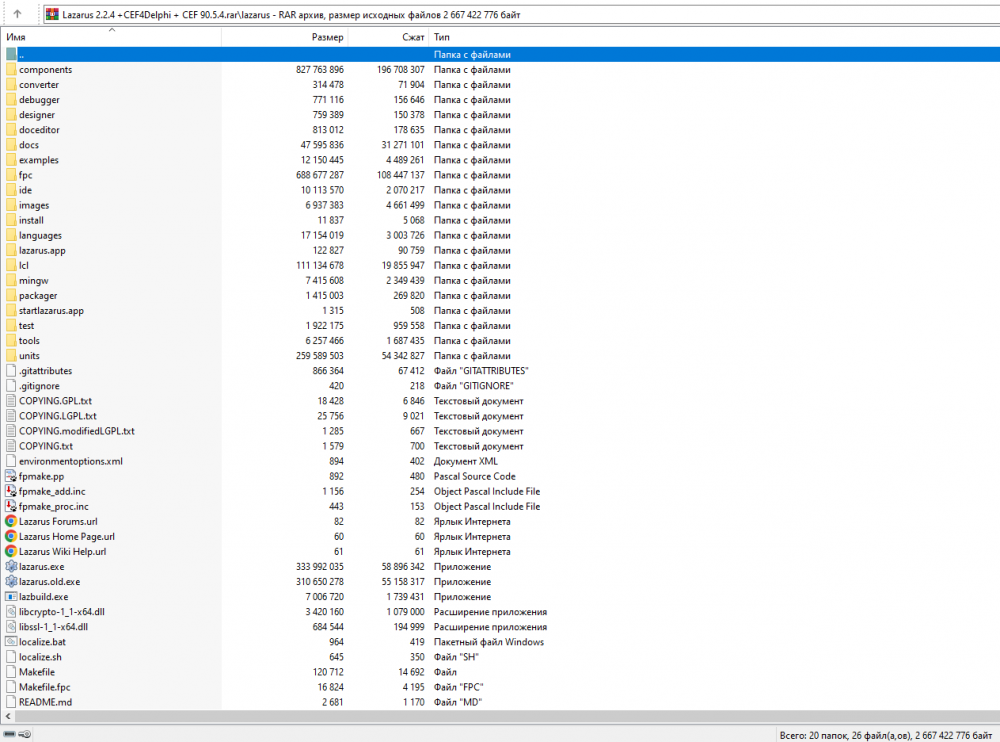The height and width of the screenshot is (742, 1000).
Task: Click the debugger folder icon
Action: click(x=11, y=100)
